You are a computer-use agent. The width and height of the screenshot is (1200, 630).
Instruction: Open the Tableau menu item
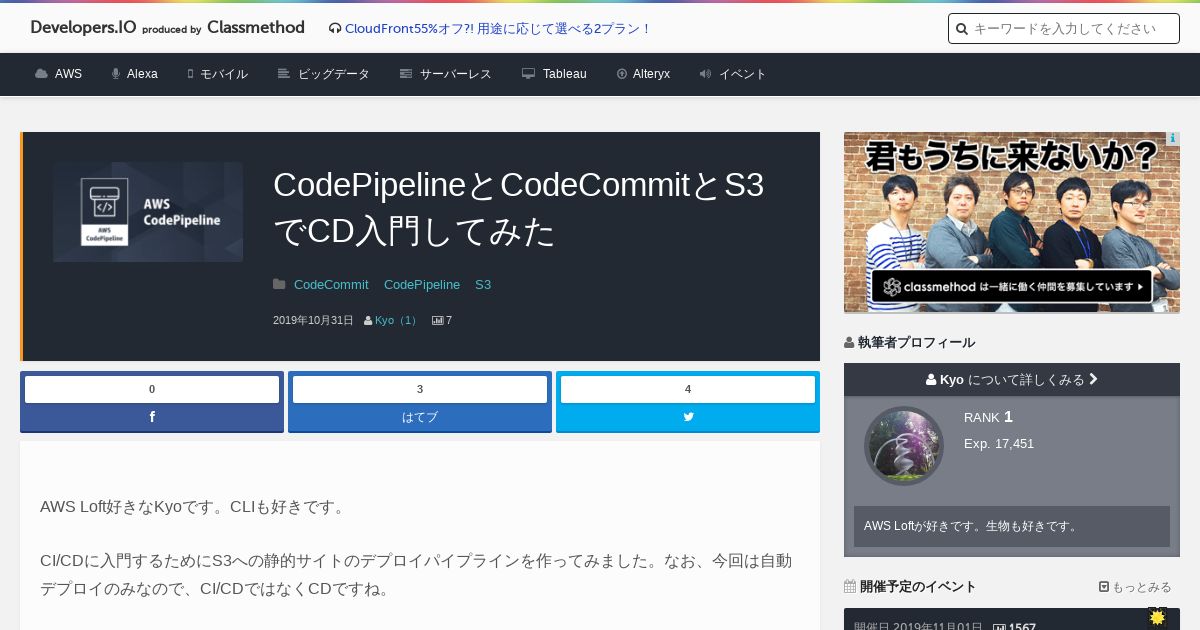(565, 74)
